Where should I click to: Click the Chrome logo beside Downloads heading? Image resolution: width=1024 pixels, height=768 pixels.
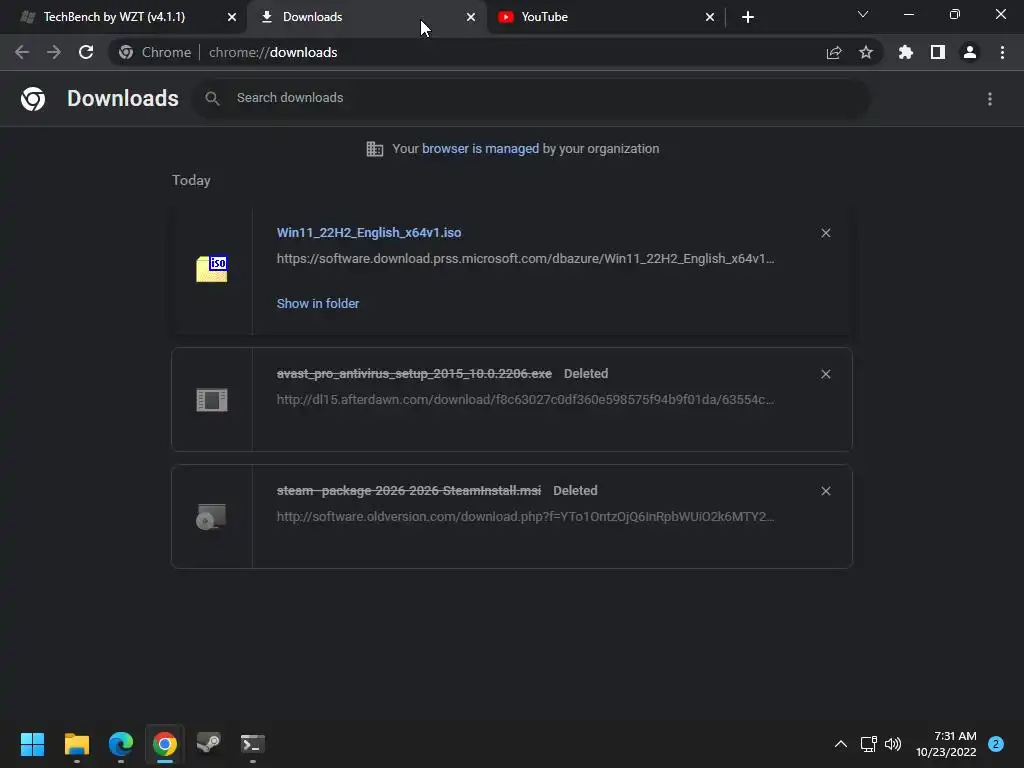33,99
